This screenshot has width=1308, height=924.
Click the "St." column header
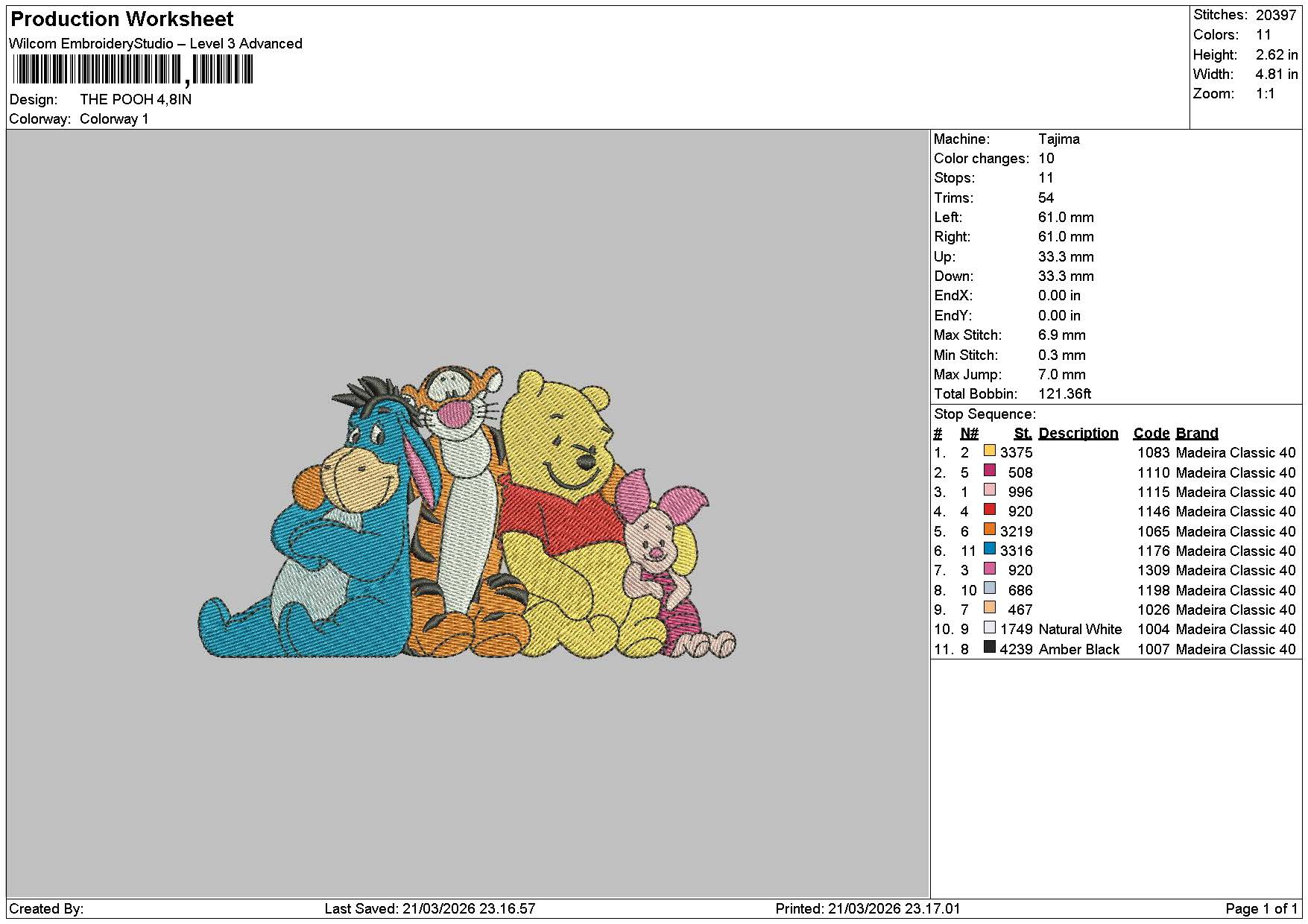tap(1023, 434)
